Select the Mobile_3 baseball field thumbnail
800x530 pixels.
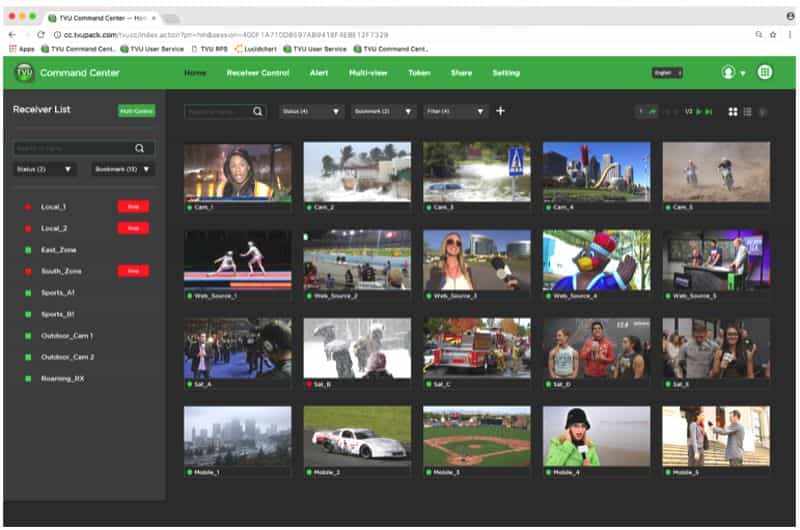[x=477, y=436]
